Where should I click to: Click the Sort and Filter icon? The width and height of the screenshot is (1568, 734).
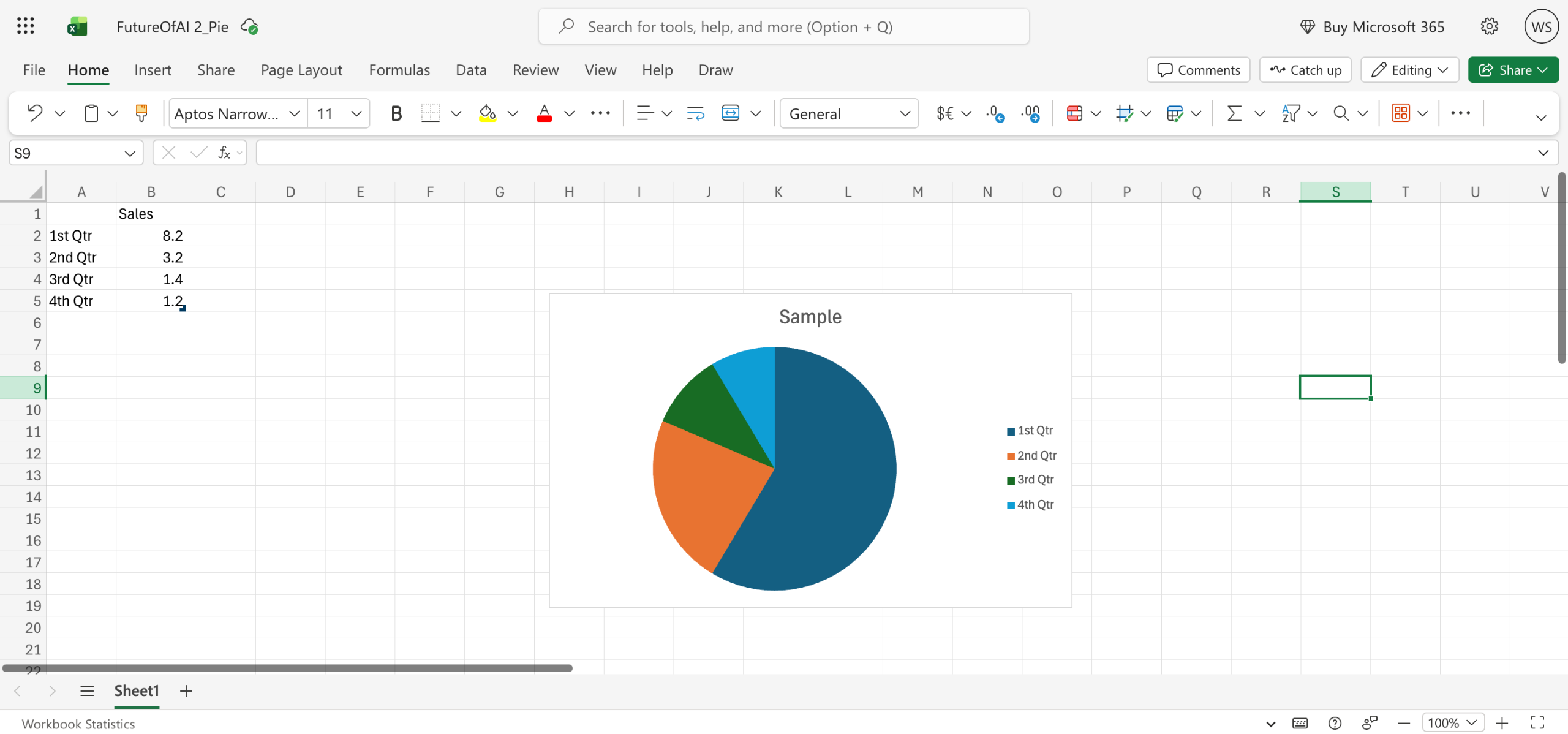point(1290,113)
